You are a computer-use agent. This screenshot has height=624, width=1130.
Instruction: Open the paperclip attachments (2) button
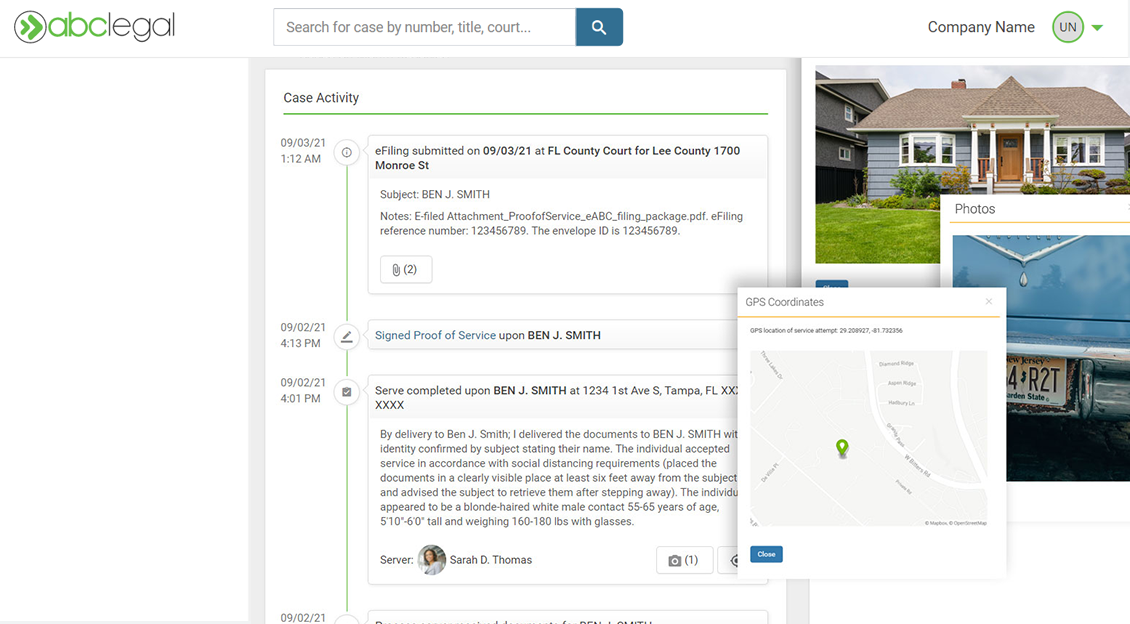pos(406,270)
